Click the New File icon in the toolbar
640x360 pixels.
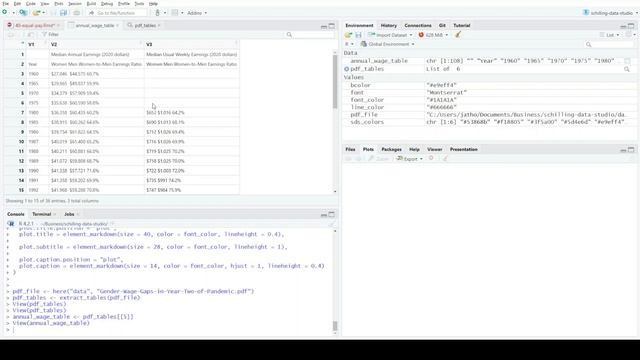coord(5,13)
